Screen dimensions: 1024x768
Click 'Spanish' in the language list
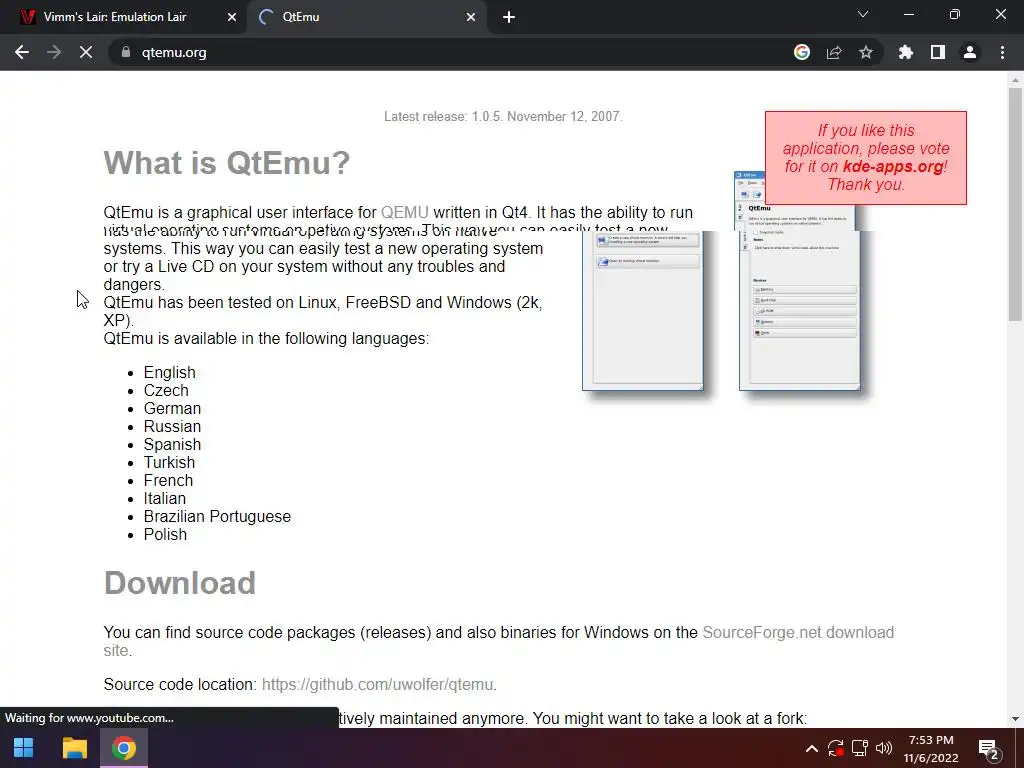pos(172,444)
